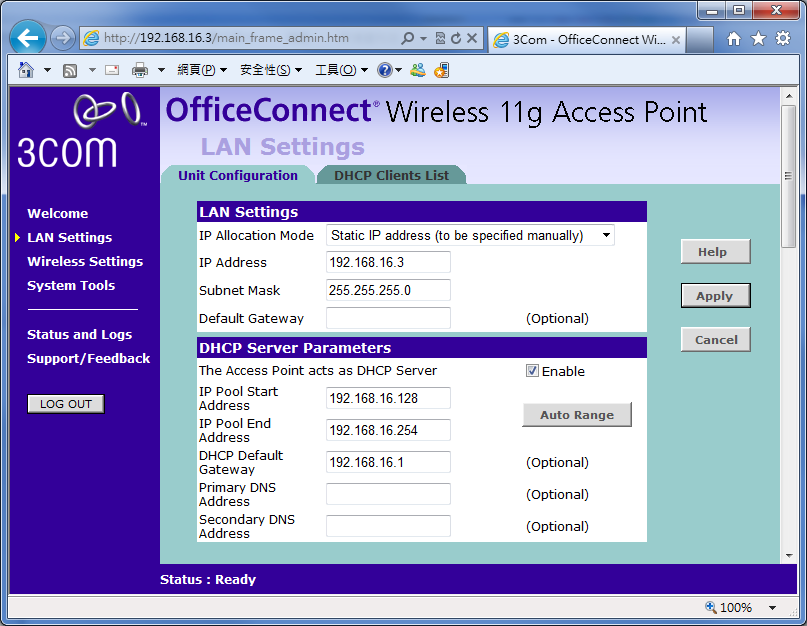
Task: Click the browser Forward arrow button
Action: (63, 38)
